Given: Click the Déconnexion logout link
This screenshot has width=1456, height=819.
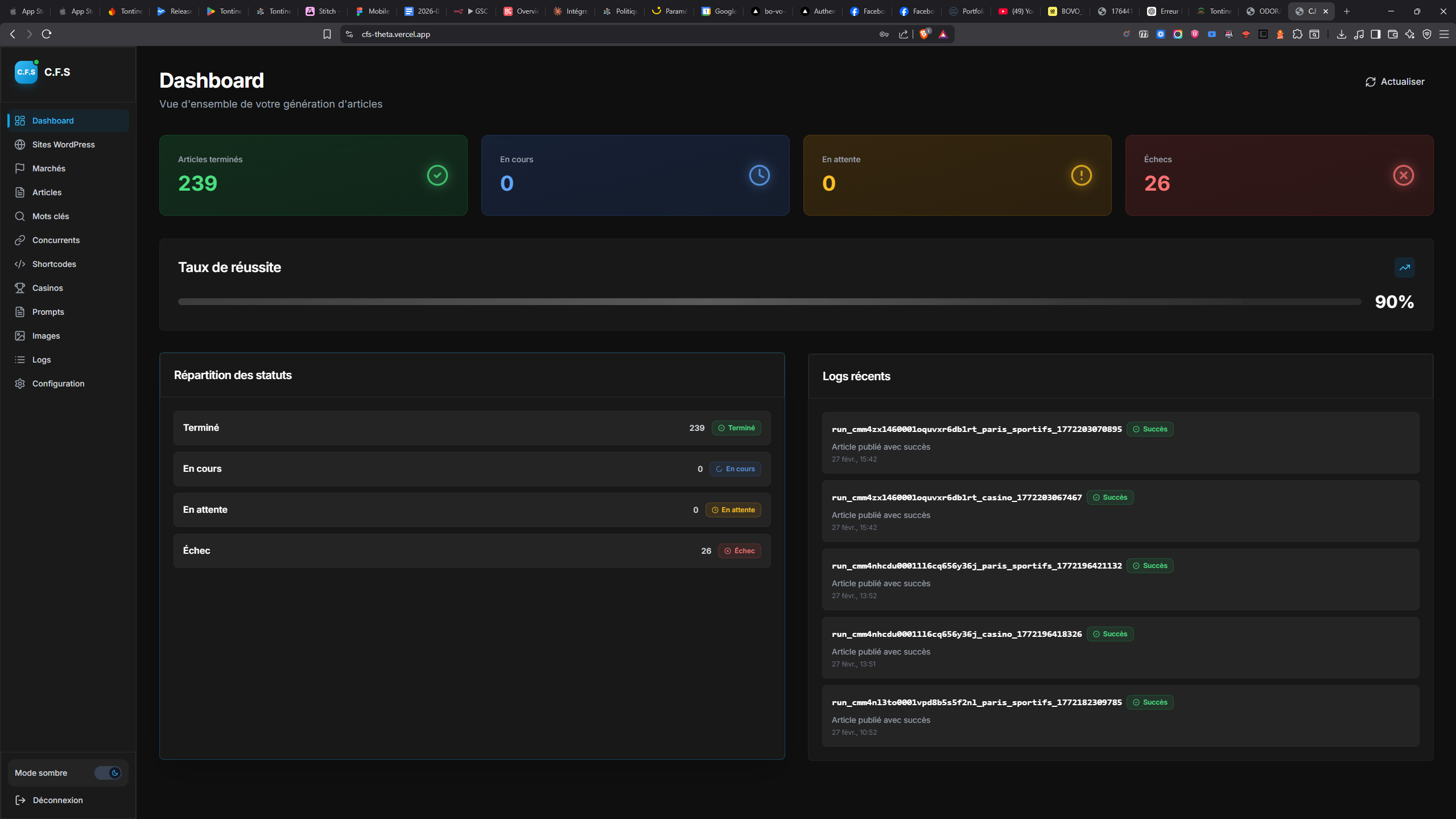Looking at the screenshot, I should (x=57, y=800).
